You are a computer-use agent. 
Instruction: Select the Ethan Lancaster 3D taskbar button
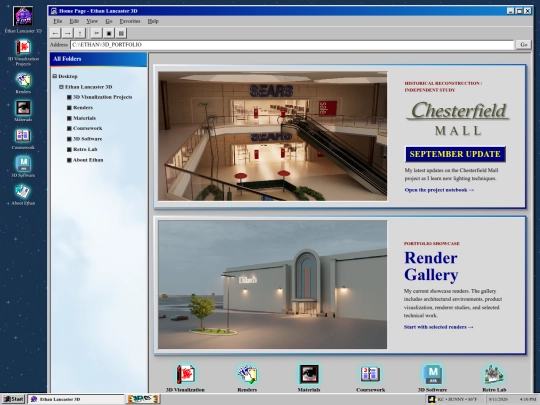click(x=76, y=399)
